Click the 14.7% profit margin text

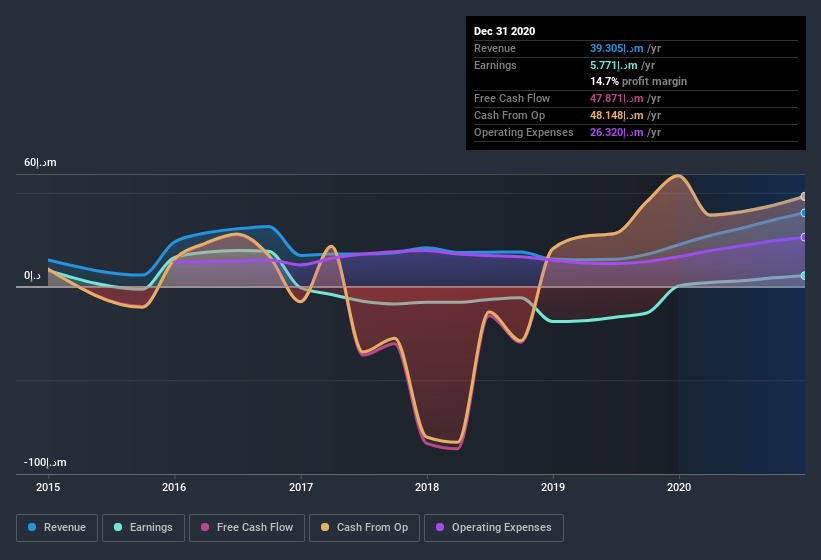638,82
